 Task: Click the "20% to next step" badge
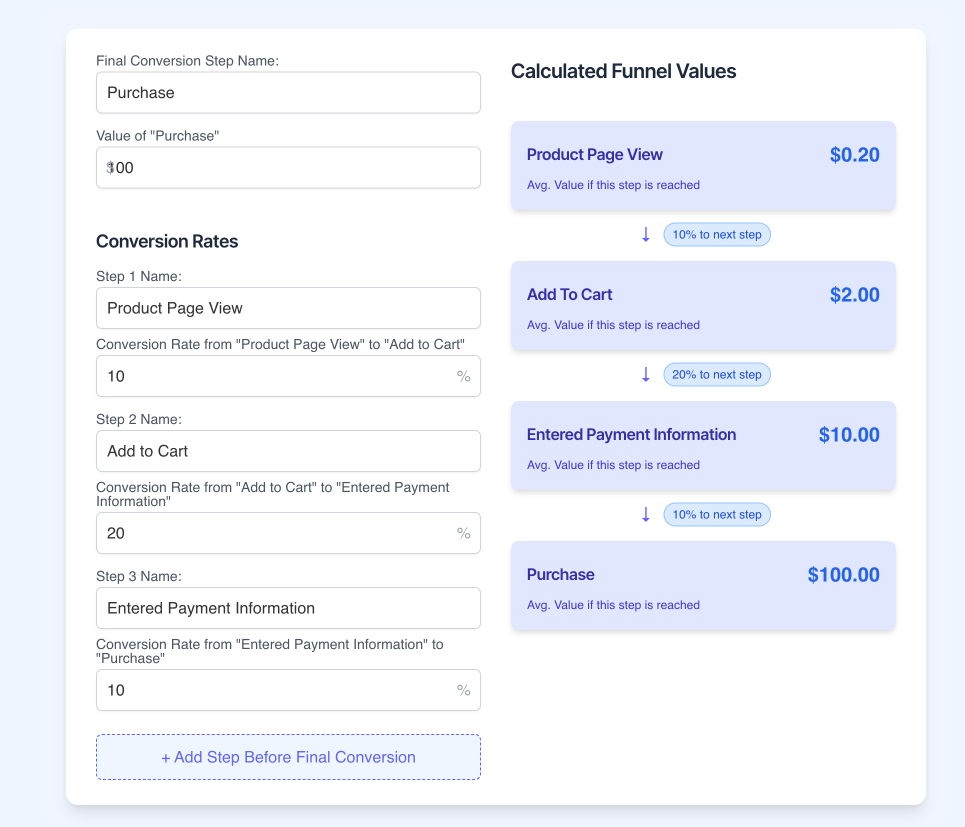click(x=717, y=375)
